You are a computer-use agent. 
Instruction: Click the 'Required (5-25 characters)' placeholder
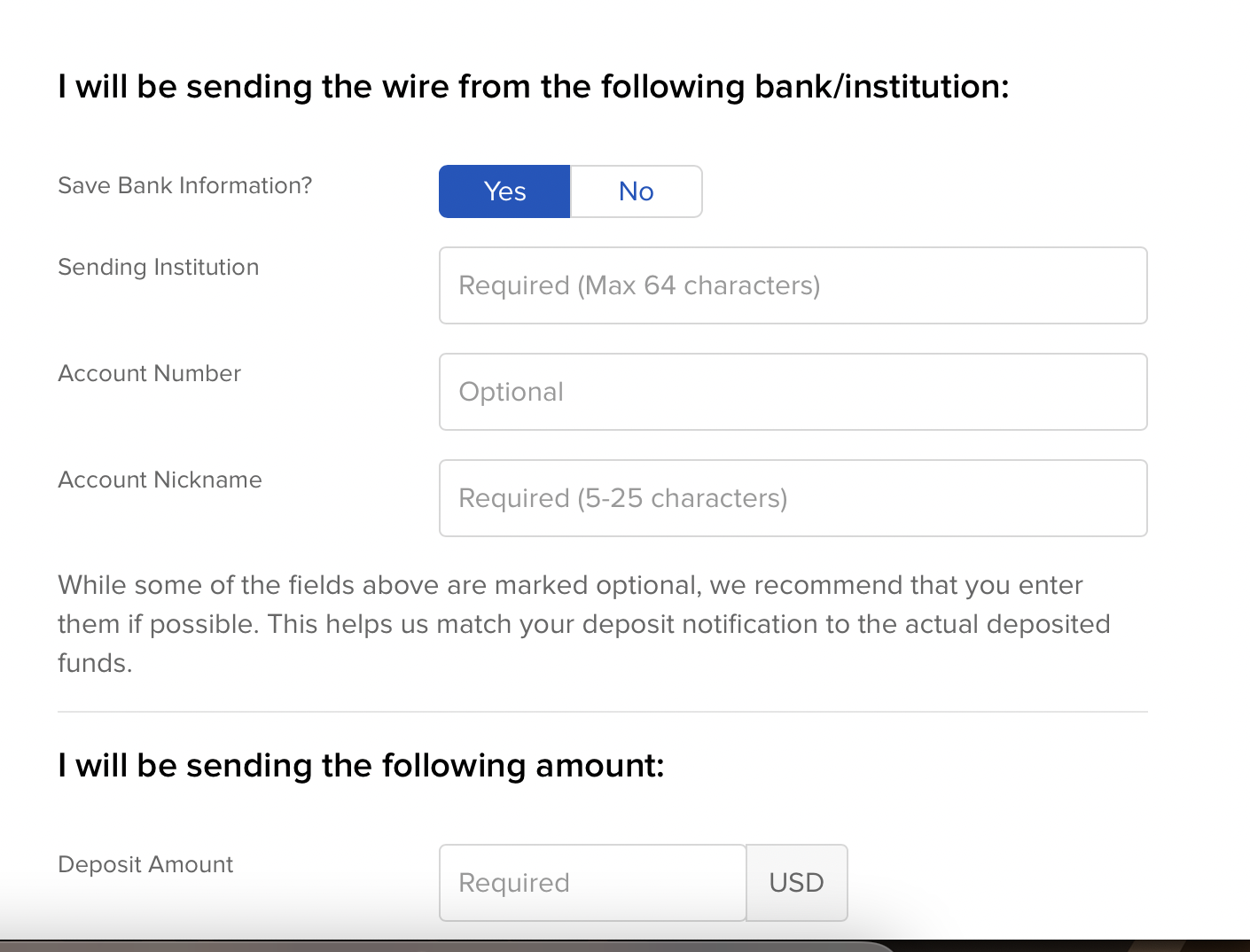(623, 498)
